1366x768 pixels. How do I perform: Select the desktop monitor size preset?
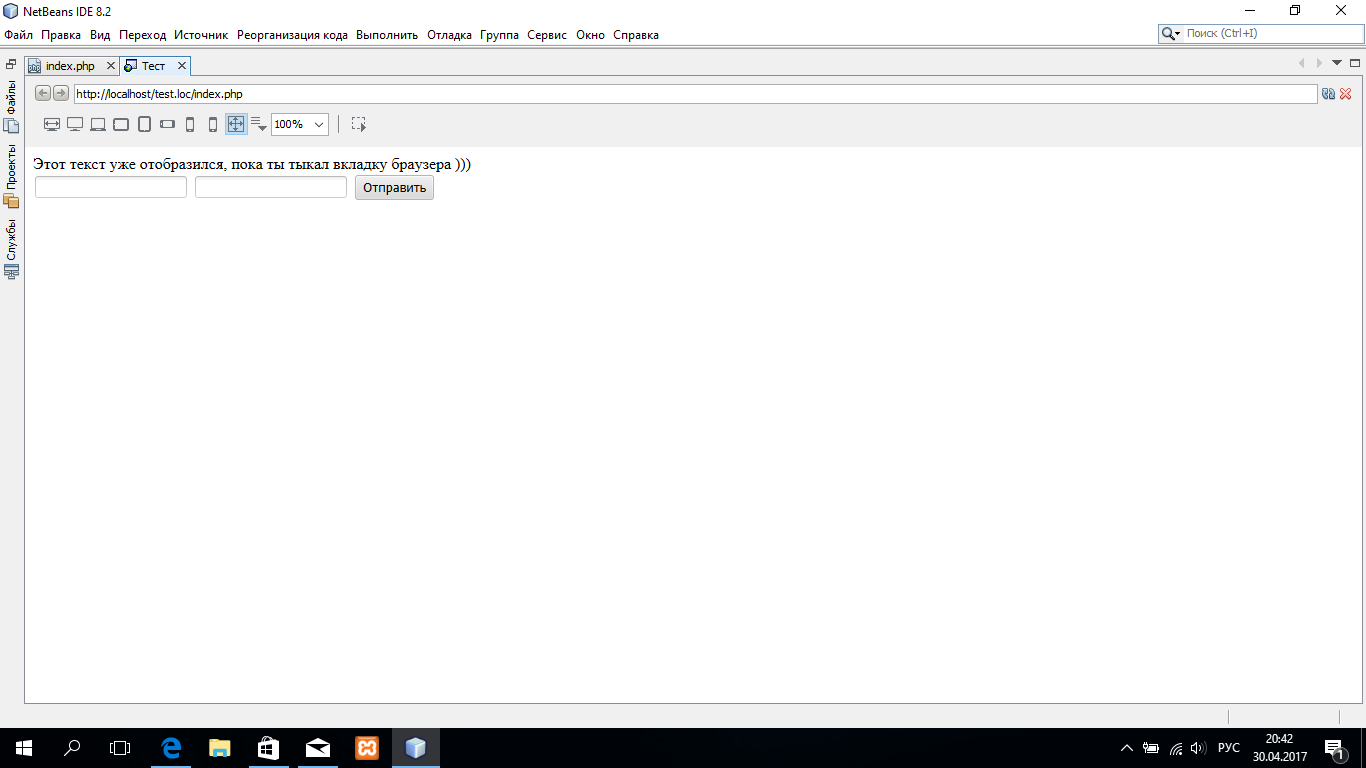[x=75, y=124]
